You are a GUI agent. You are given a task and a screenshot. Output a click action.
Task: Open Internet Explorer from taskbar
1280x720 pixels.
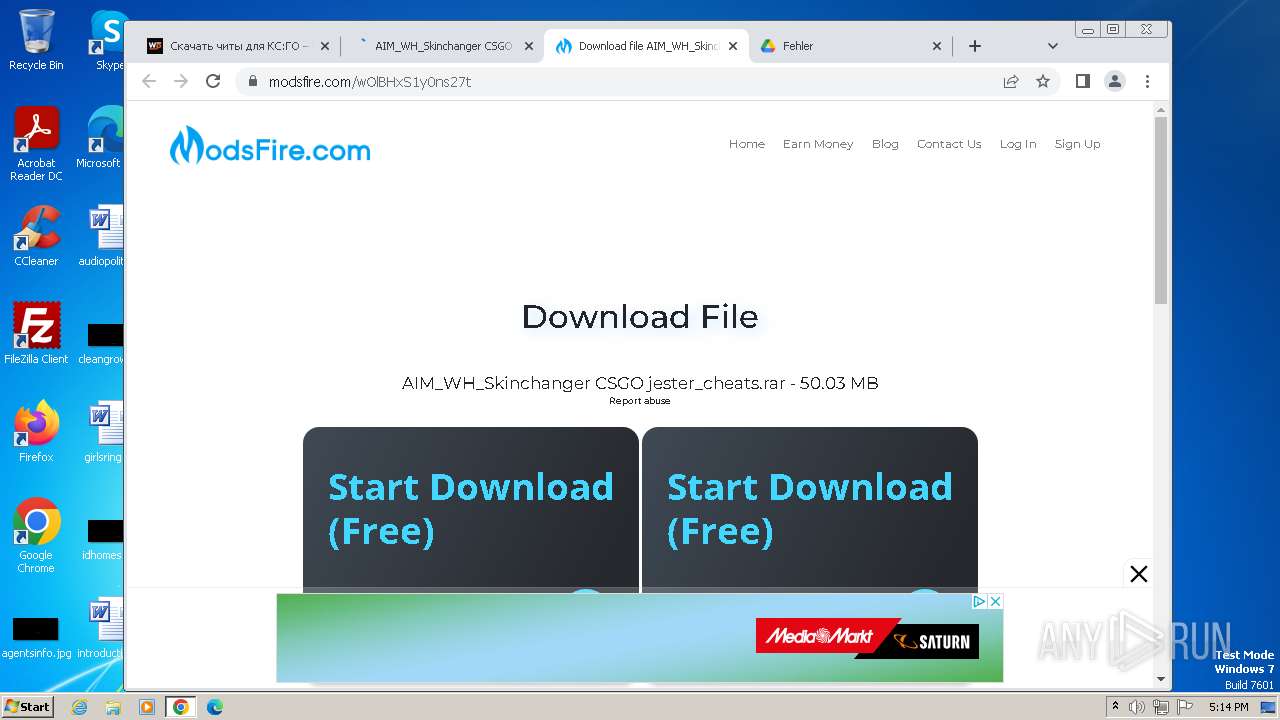79,707
